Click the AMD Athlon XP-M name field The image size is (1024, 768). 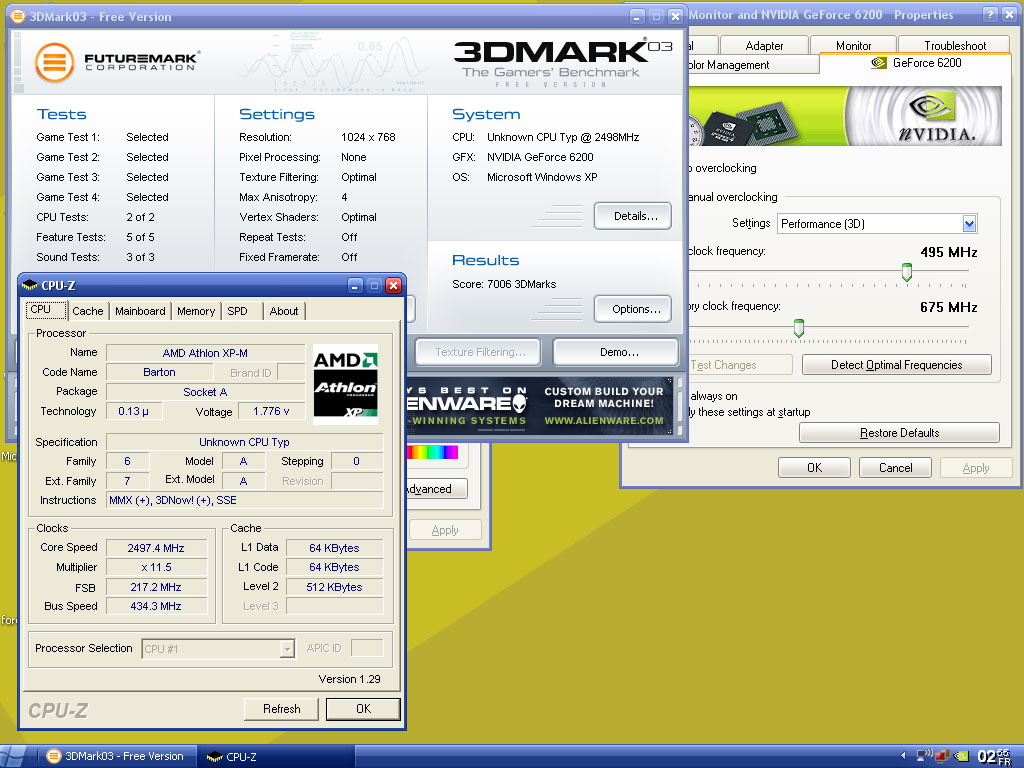point(205,353)
